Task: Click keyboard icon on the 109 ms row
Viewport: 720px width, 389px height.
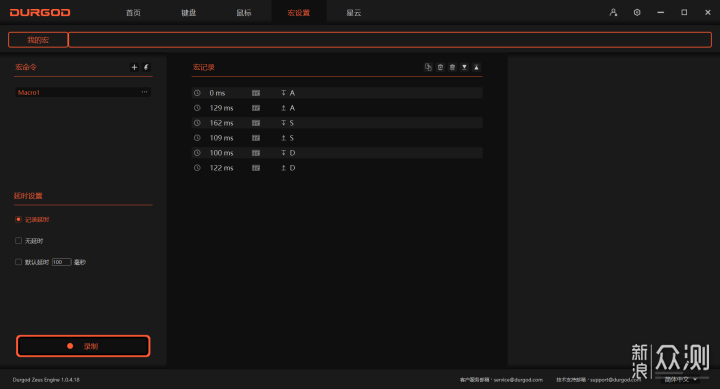Action: coord(256,138)
